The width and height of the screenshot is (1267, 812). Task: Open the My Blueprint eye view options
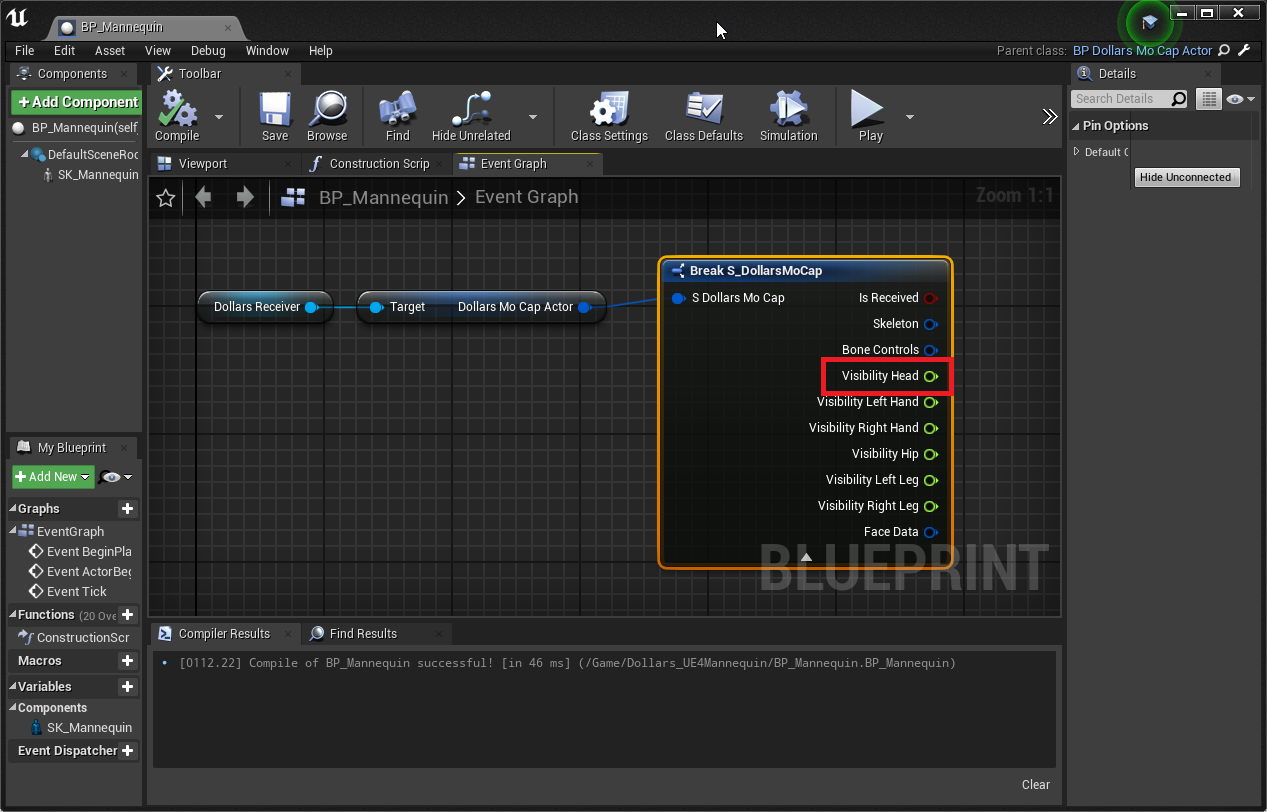[115, 477]
